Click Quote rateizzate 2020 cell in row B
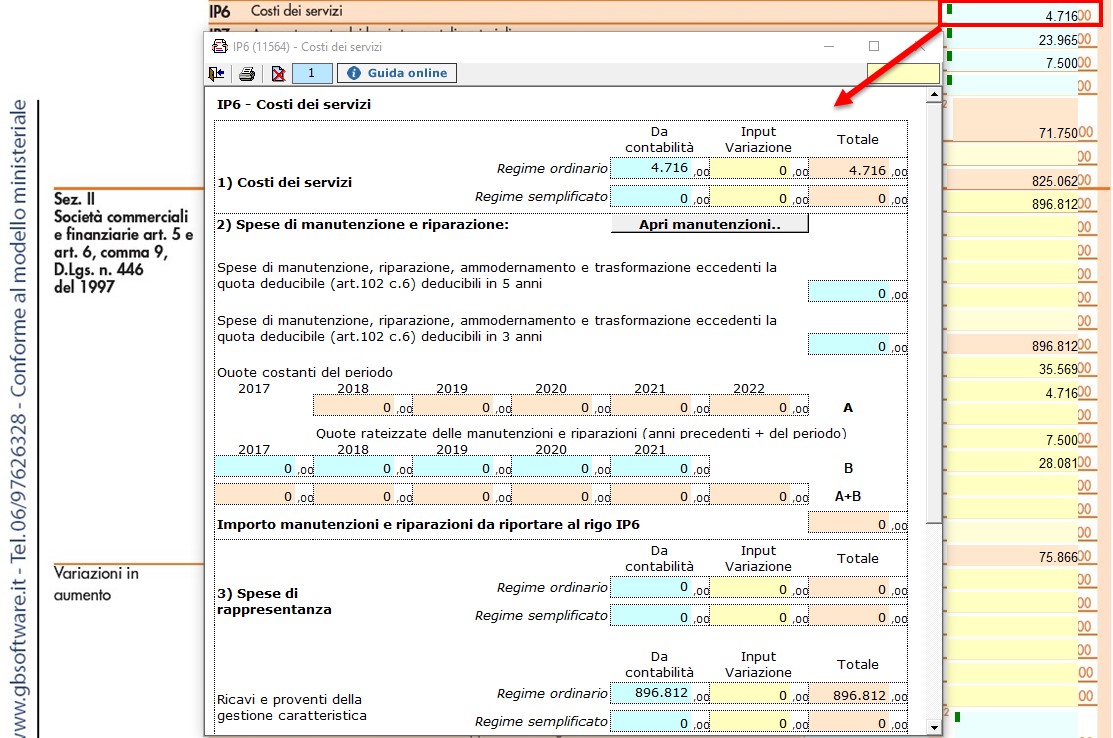This screenshot has height=738, width=1113. coord(561,467)
